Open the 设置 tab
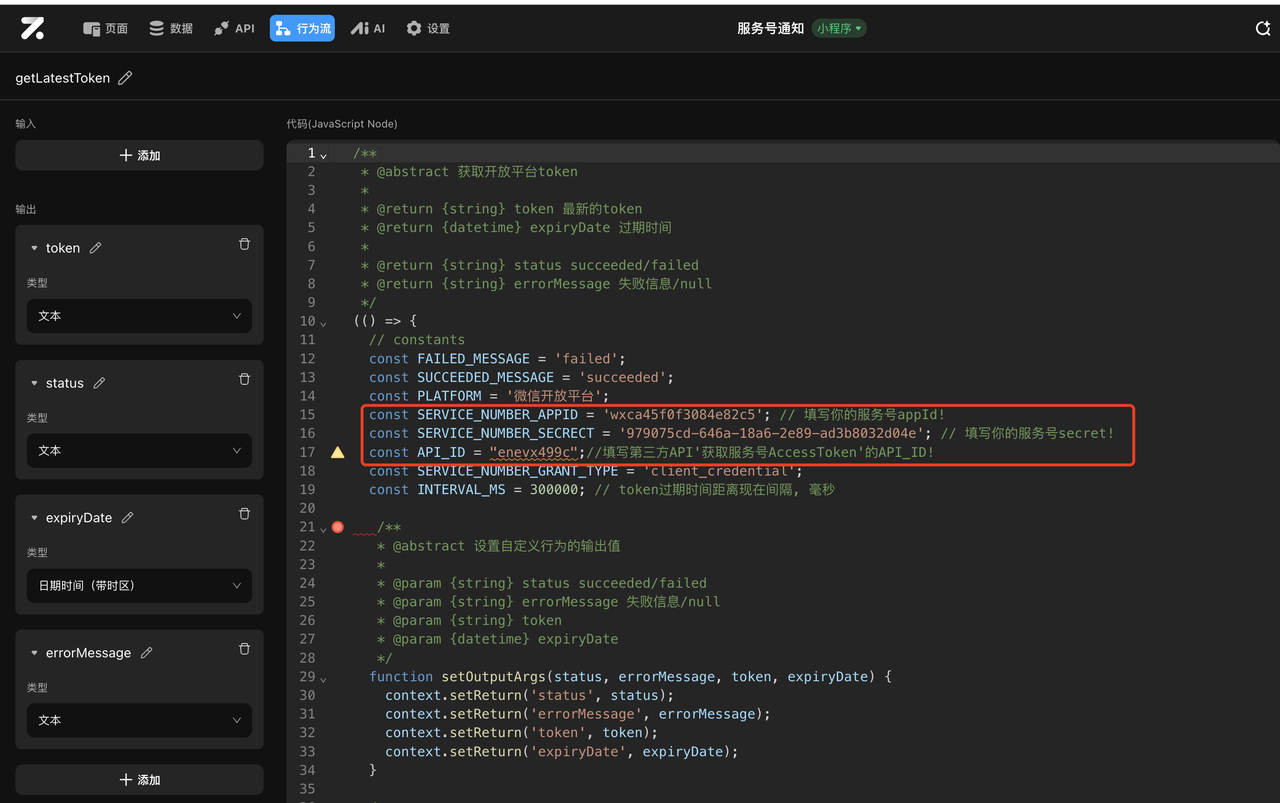1280x803 pixels. click(x=428, y=28)
